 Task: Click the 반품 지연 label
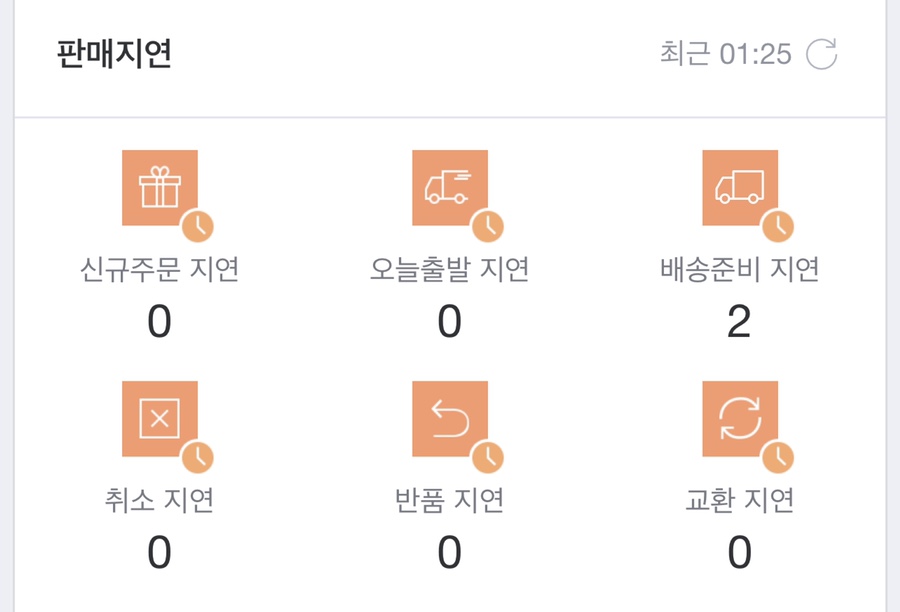pyautogui.click(x=449, y=500)
